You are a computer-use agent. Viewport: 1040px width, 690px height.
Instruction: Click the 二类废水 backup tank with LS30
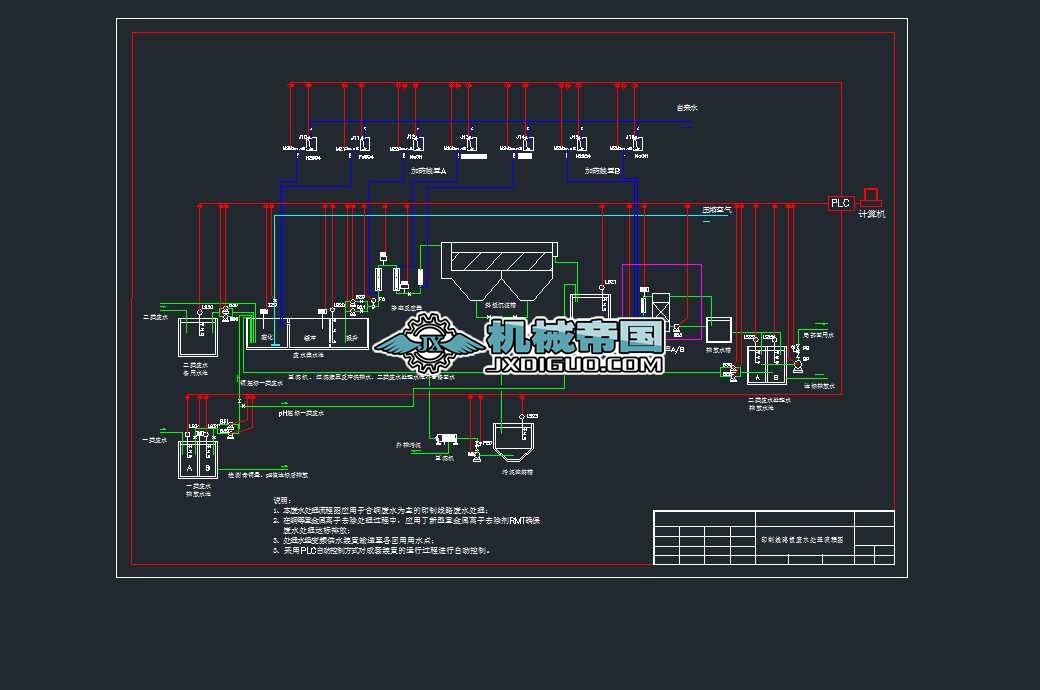click(x=198, y=337)
